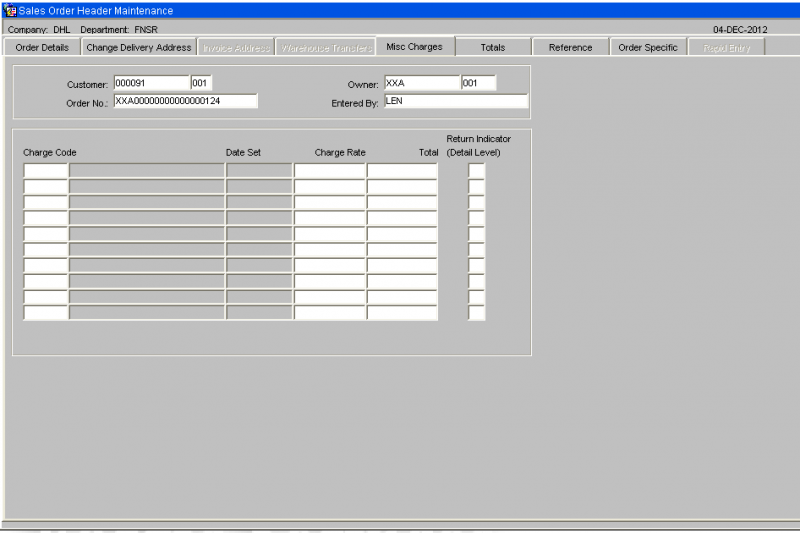800x533 pixels.
Task: Open the Order Specific tab
Action: tap(648, 47)
